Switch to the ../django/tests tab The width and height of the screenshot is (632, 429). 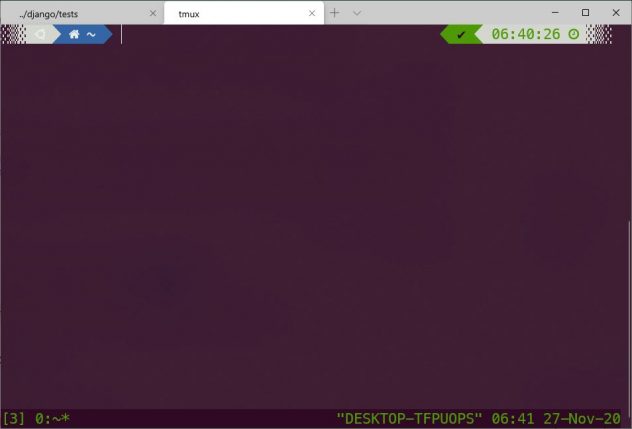(x=82, y=13)
